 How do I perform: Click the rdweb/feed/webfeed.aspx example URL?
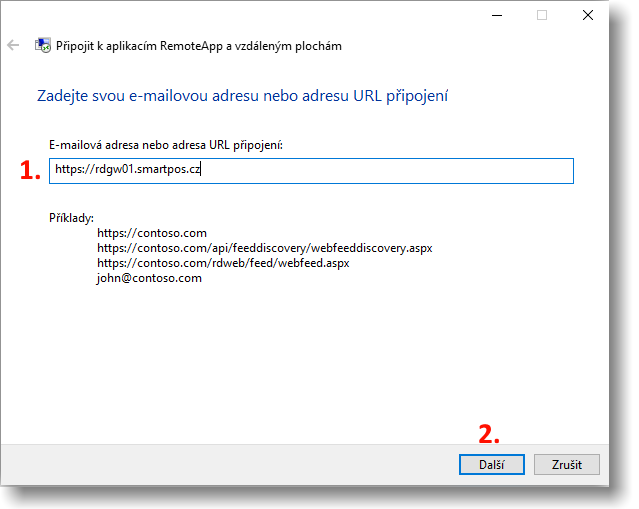[223, 263]
